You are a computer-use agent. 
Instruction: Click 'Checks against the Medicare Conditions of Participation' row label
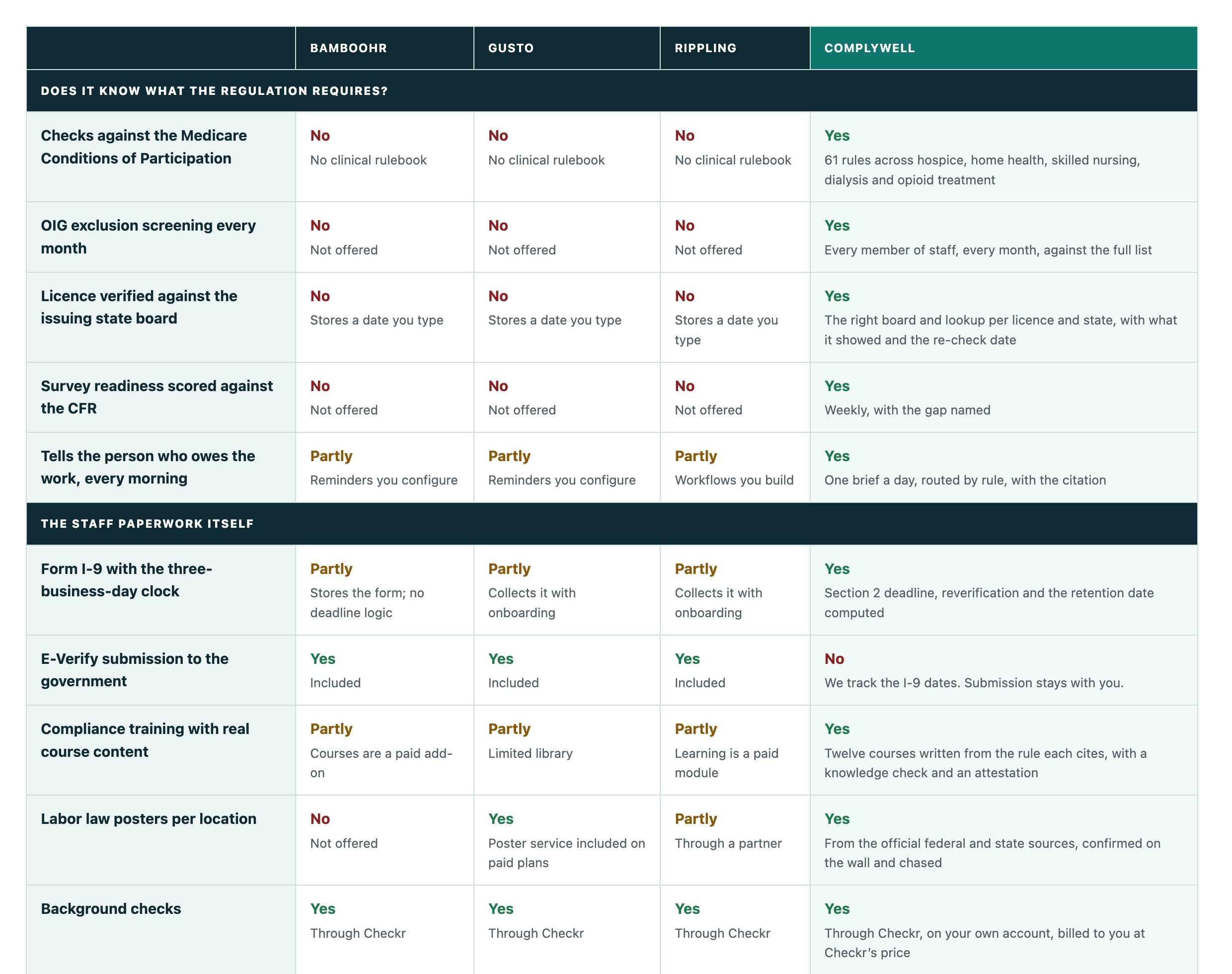144,147
